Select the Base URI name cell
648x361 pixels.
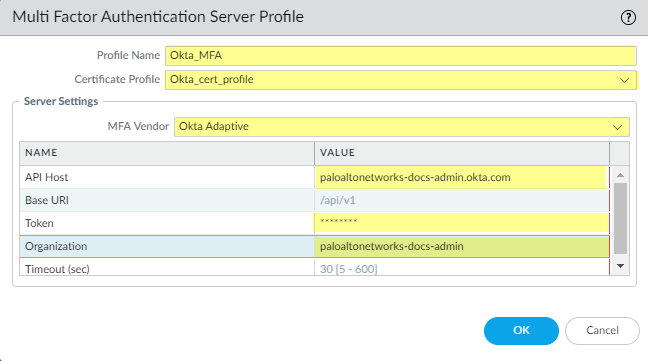167,201
